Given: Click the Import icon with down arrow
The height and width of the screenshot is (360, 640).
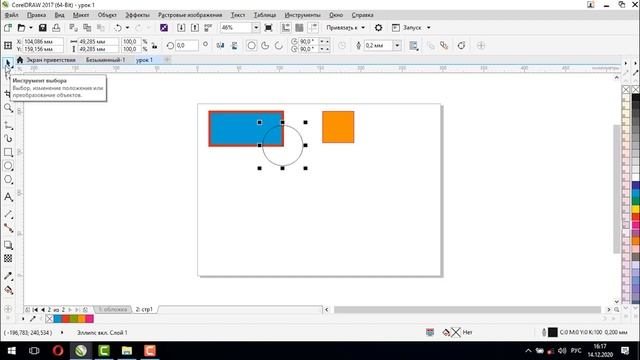Looking at the screenshot, I should point(181,28).
